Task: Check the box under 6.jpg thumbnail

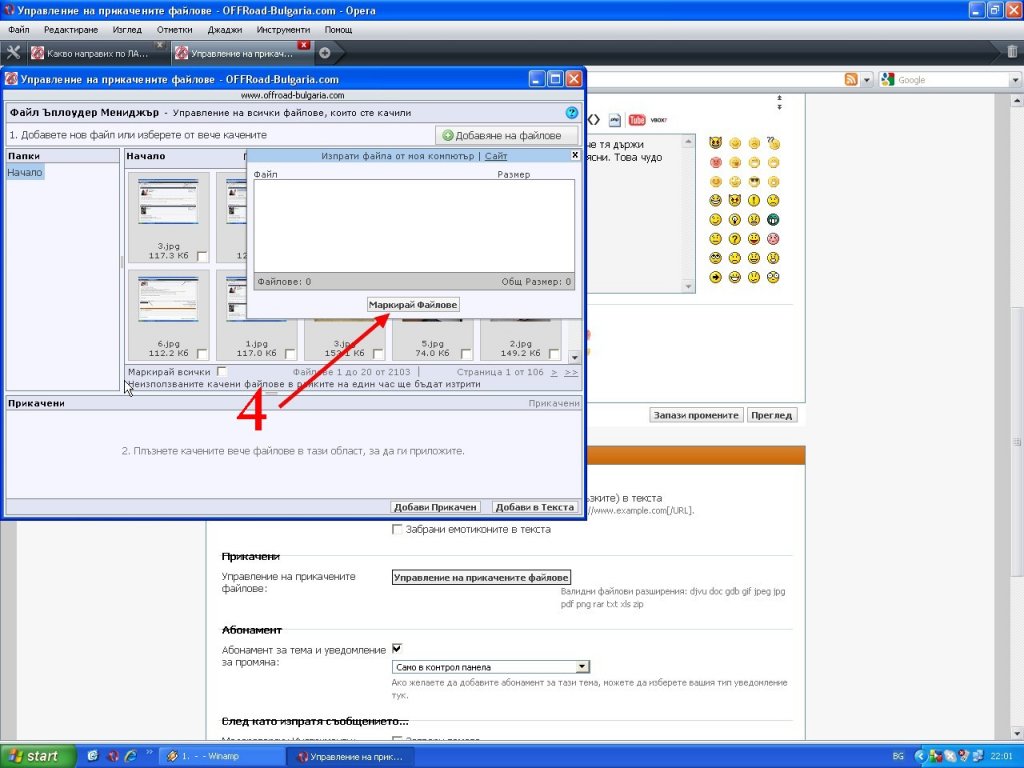Action: point(203,354)
